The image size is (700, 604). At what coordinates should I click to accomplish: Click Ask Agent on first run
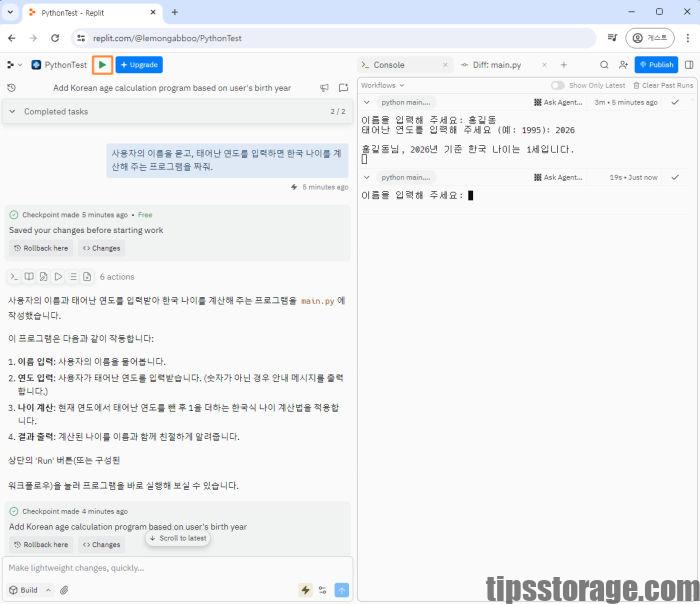point(558,102)
